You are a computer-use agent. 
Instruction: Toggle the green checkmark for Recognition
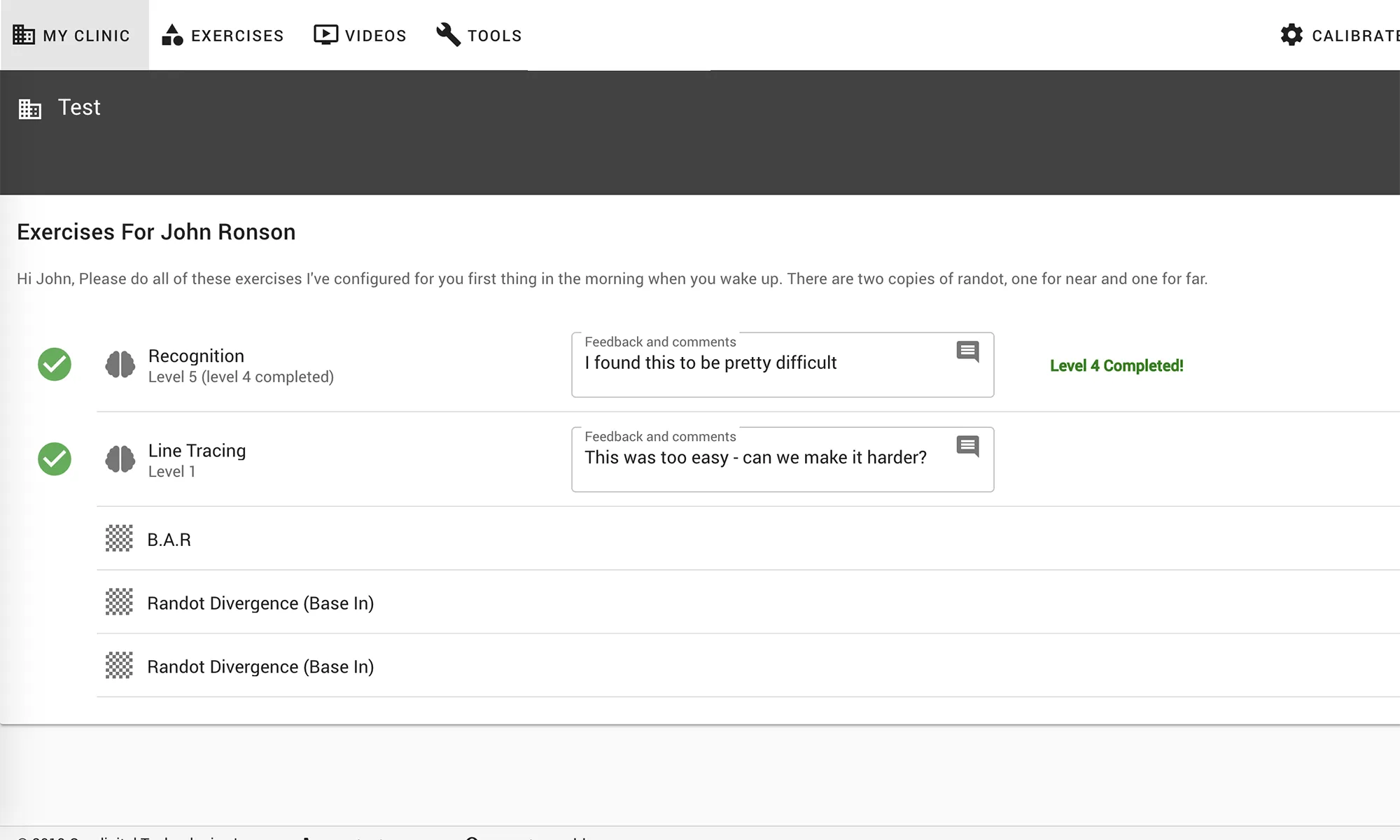click(55, 365)
